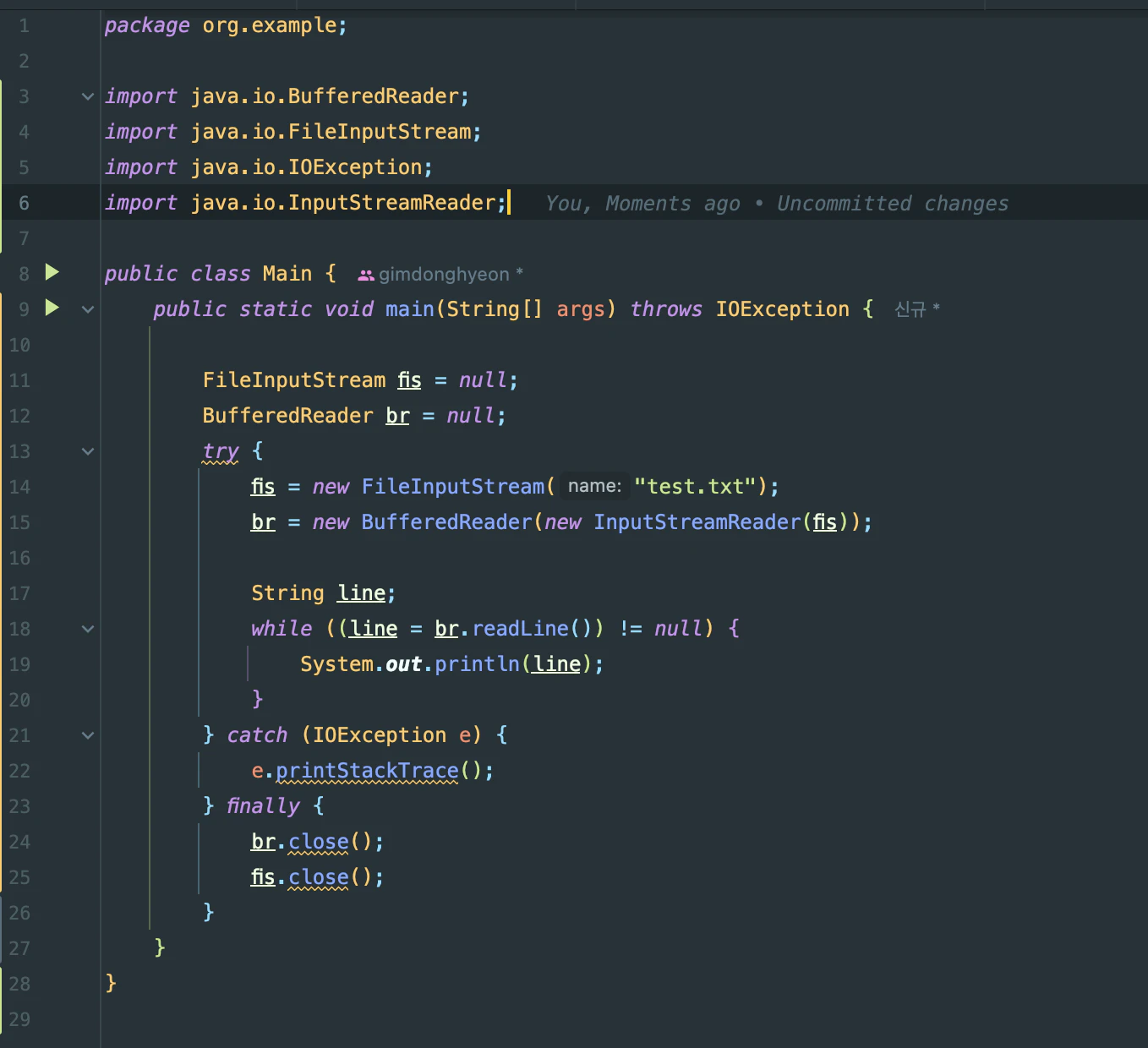Click the 신규 author hint on main

(x=917, y=309)
